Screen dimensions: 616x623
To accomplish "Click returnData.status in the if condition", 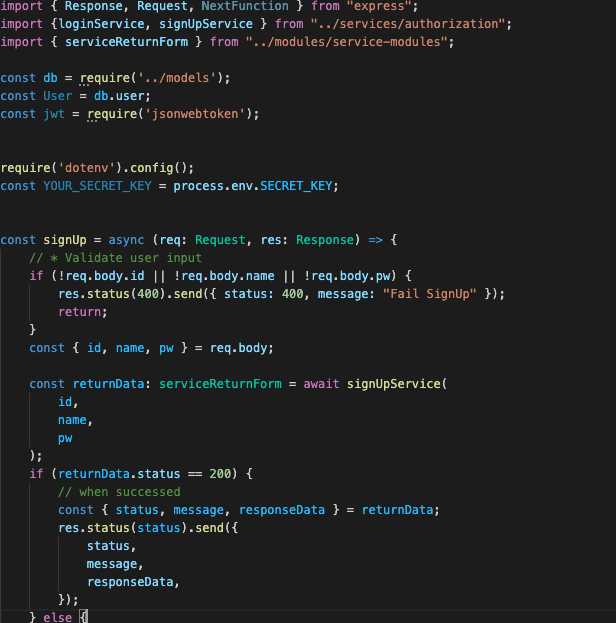I will (x=119, y=474).
